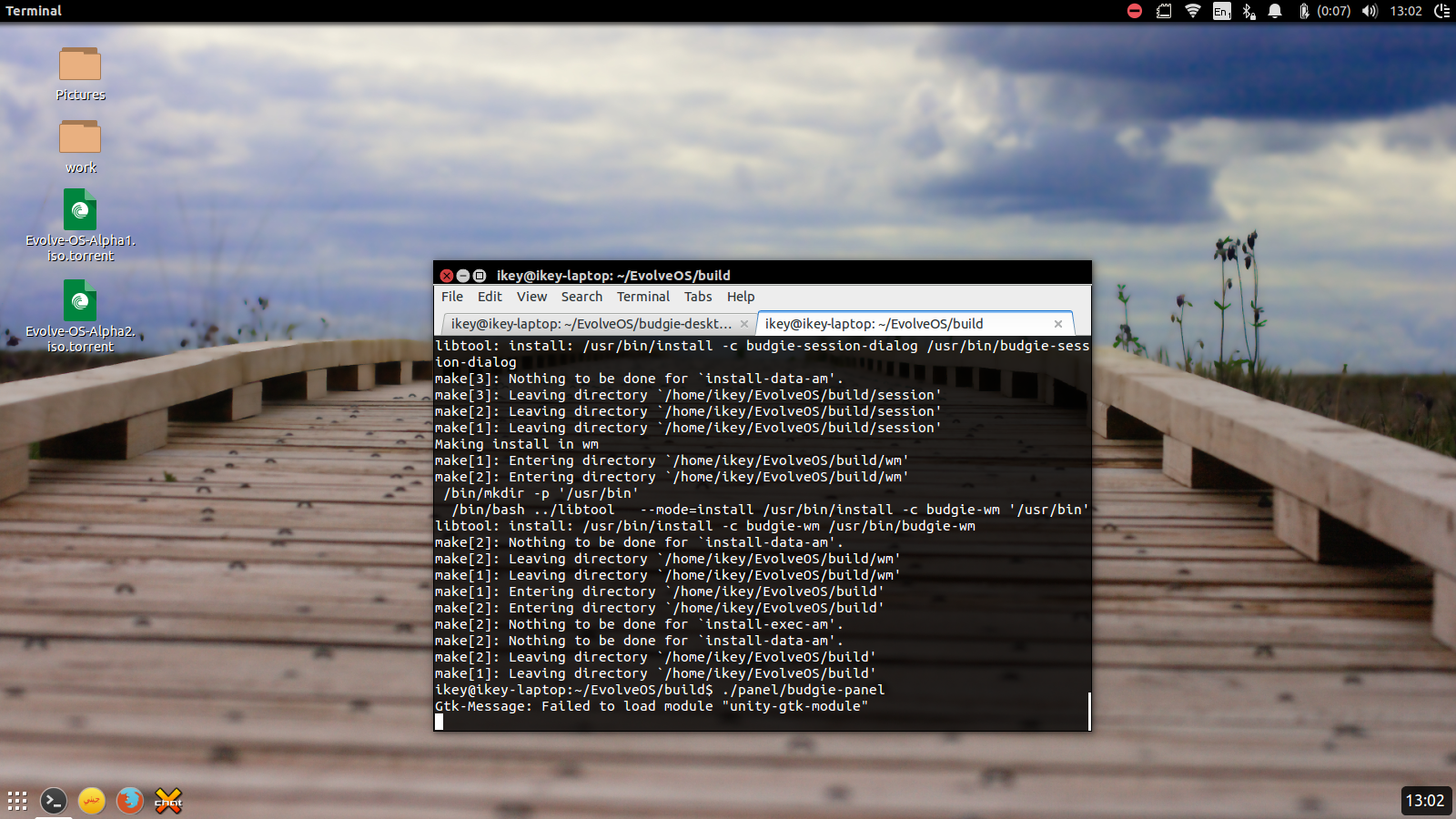This screenshot has height=819, width=1456.
Task: Open the Edit menu in terminal
Action: point(490,297)
